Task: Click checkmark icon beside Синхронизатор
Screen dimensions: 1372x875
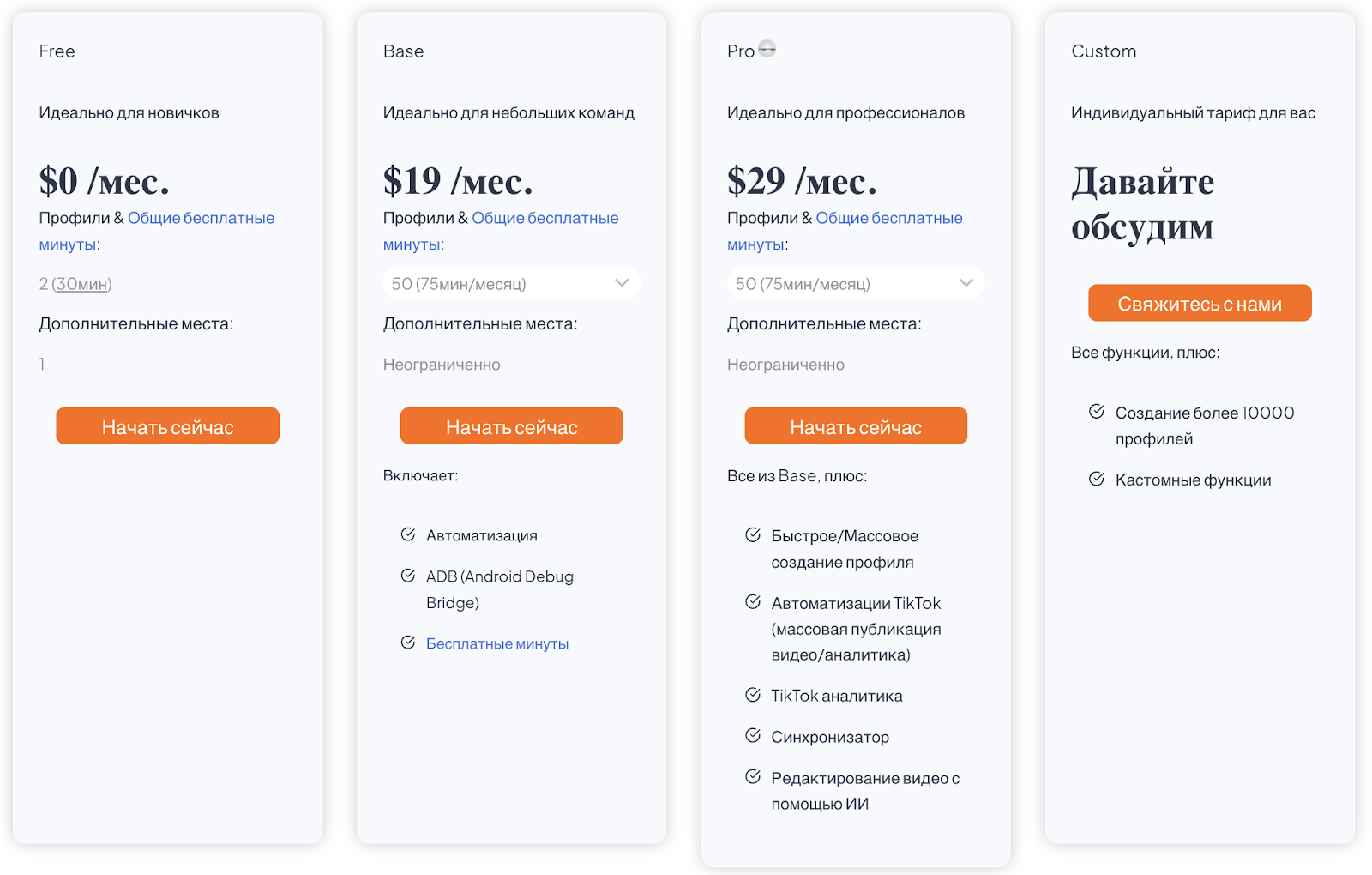Action: pos(753,735)
